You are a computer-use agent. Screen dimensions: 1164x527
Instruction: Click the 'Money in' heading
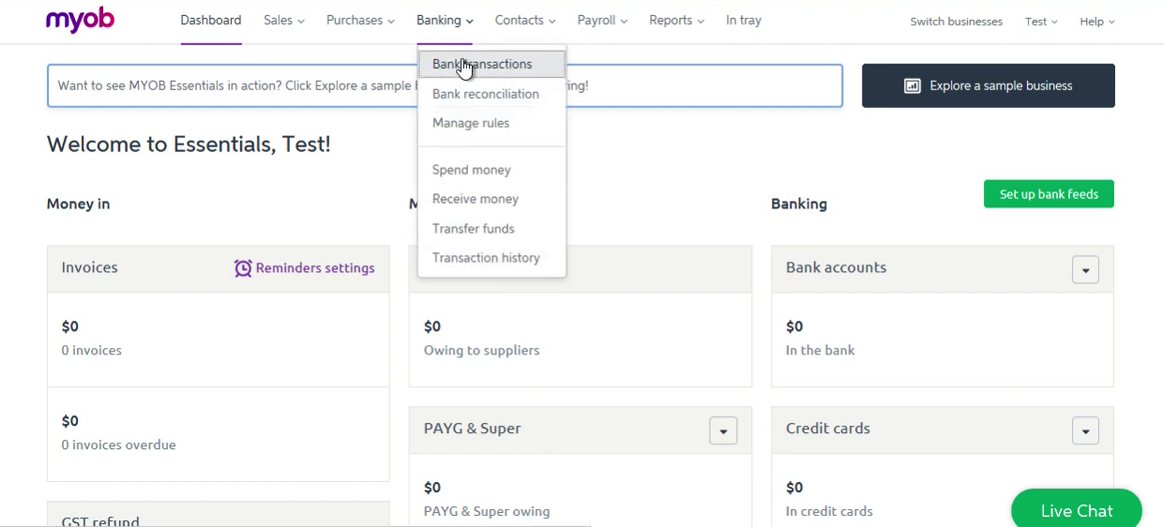(78, 203)
